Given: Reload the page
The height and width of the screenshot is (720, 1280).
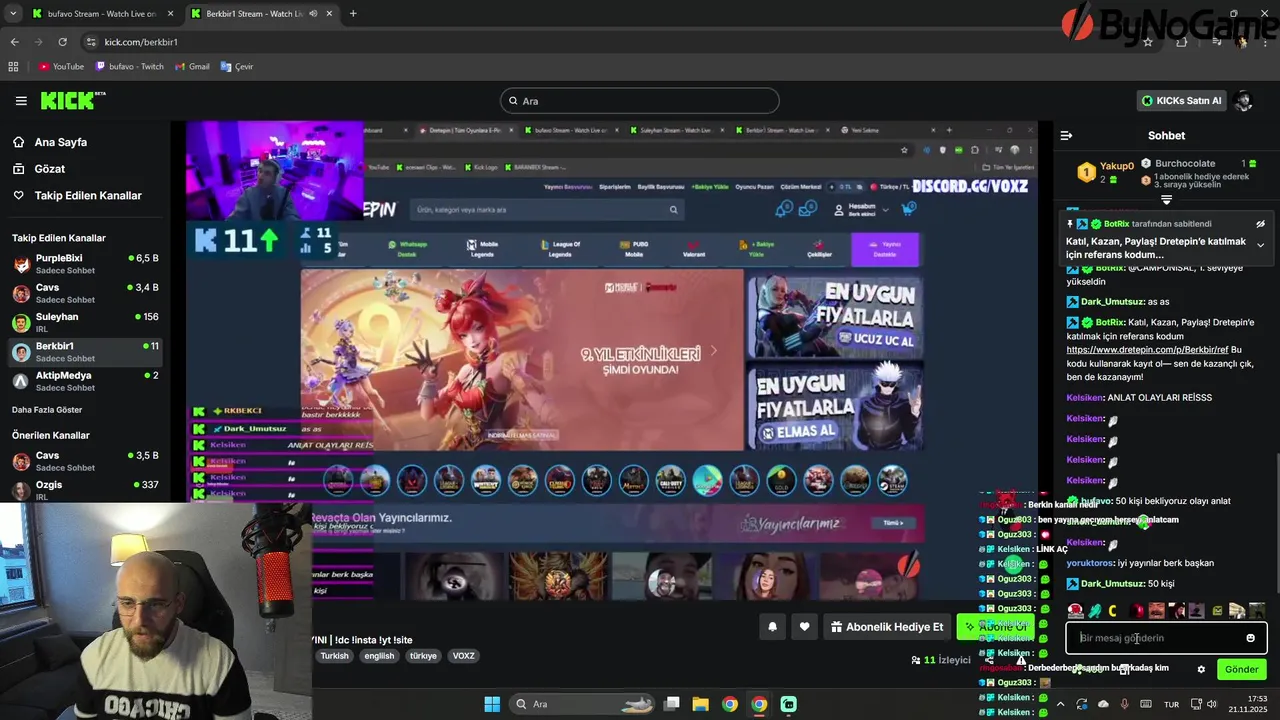Looking at the screenshot, I should click(x=62, y=42).
